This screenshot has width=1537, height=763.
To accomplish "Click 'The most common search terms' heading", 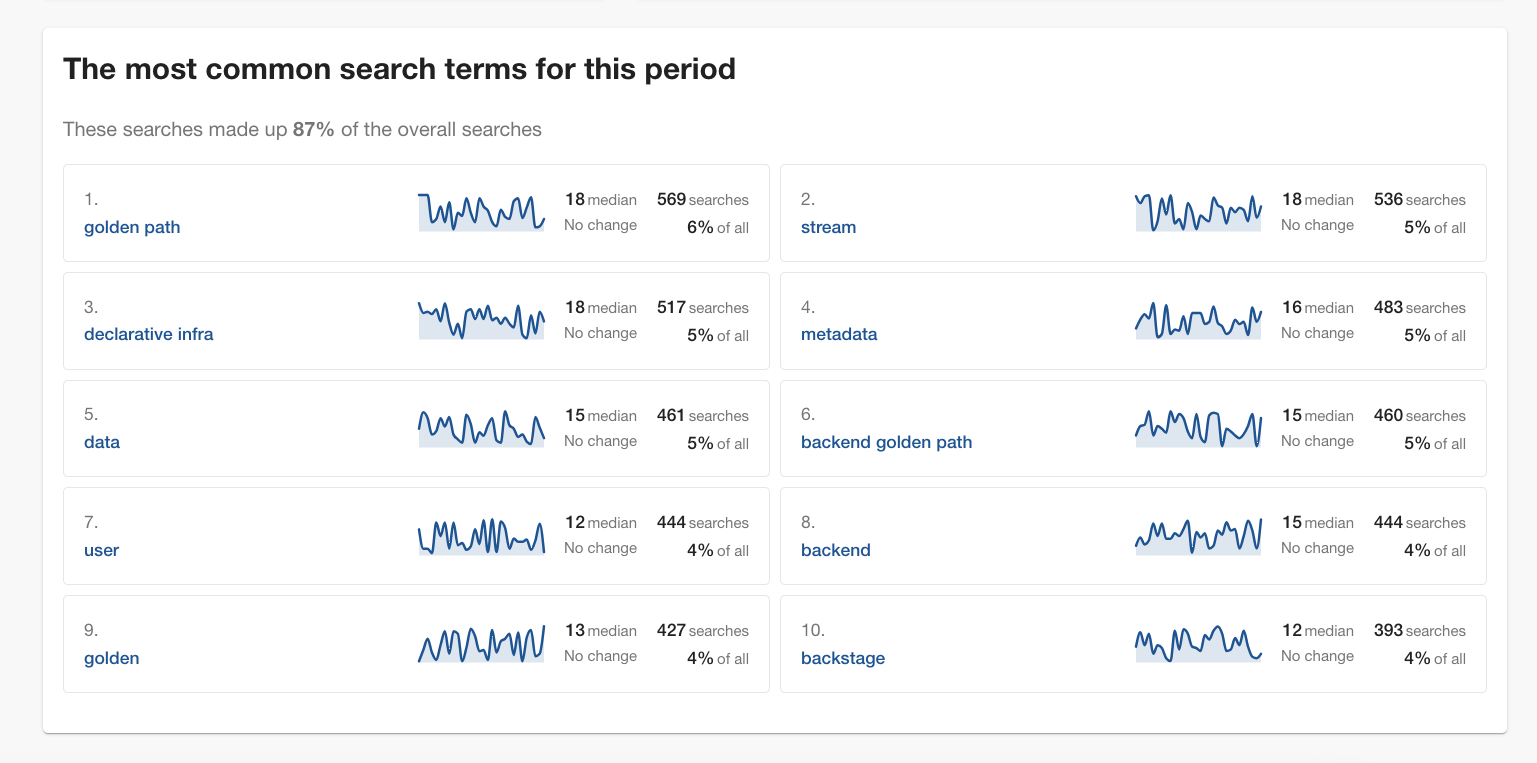I will (399, 69).
